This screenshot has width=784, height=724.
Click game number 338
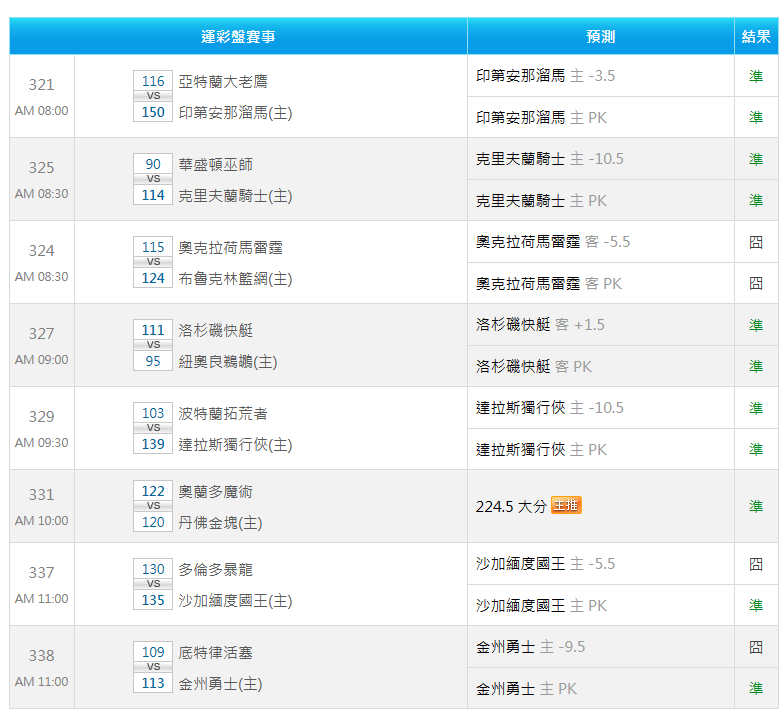[41, 656]
